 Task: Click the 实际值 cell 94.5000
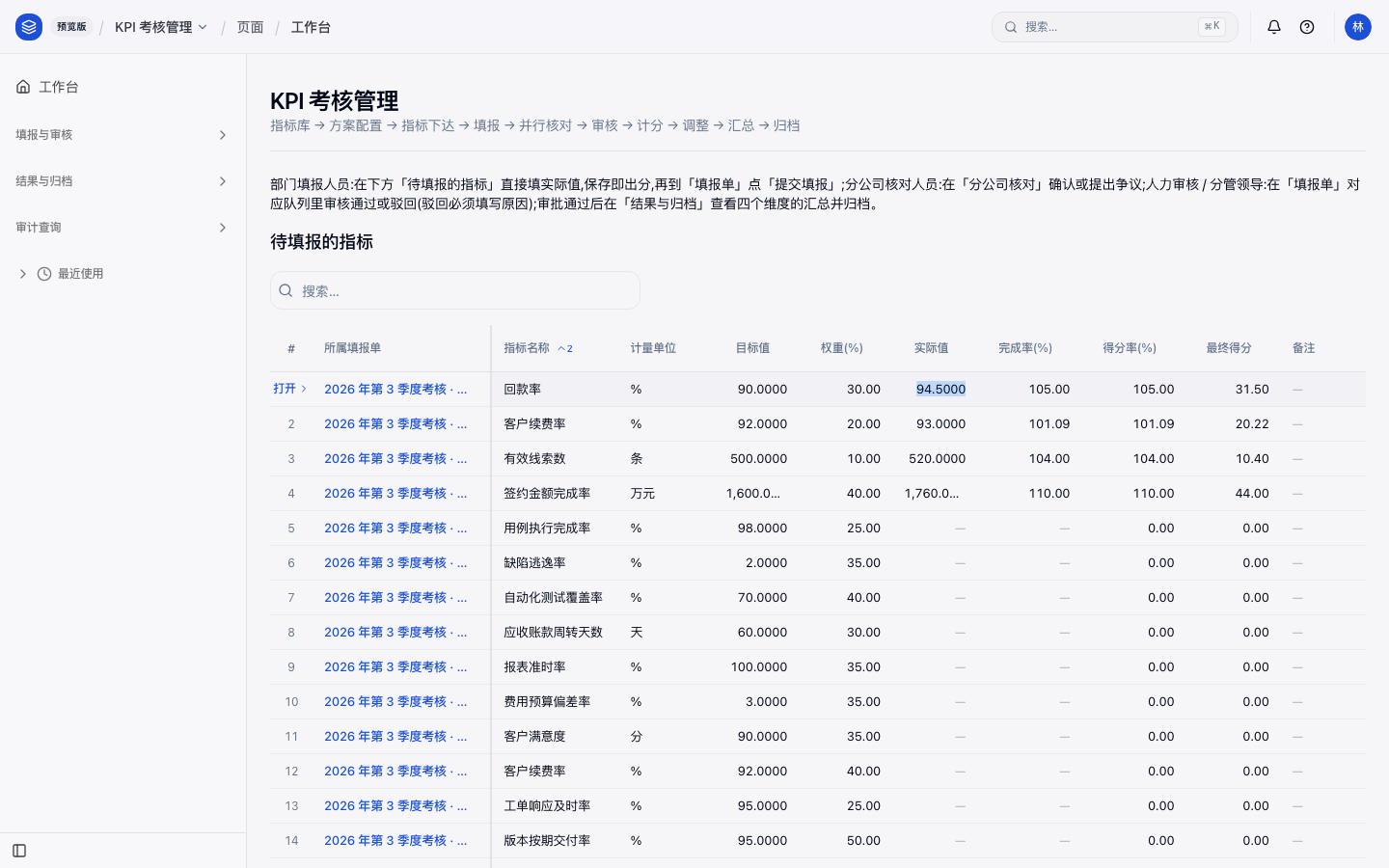click(940, 390)
